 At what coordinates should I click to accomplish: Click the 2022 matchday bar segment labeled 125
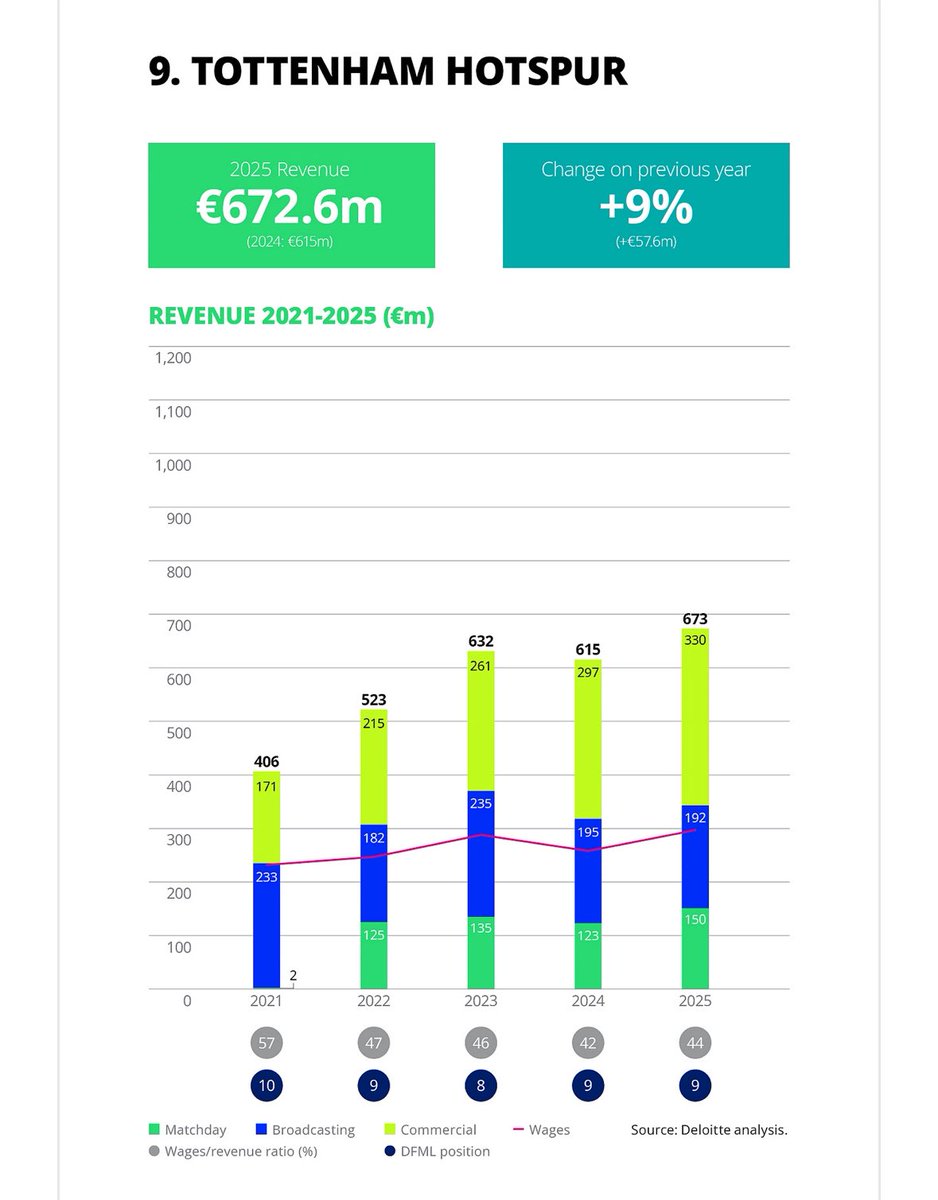[374, 955]
